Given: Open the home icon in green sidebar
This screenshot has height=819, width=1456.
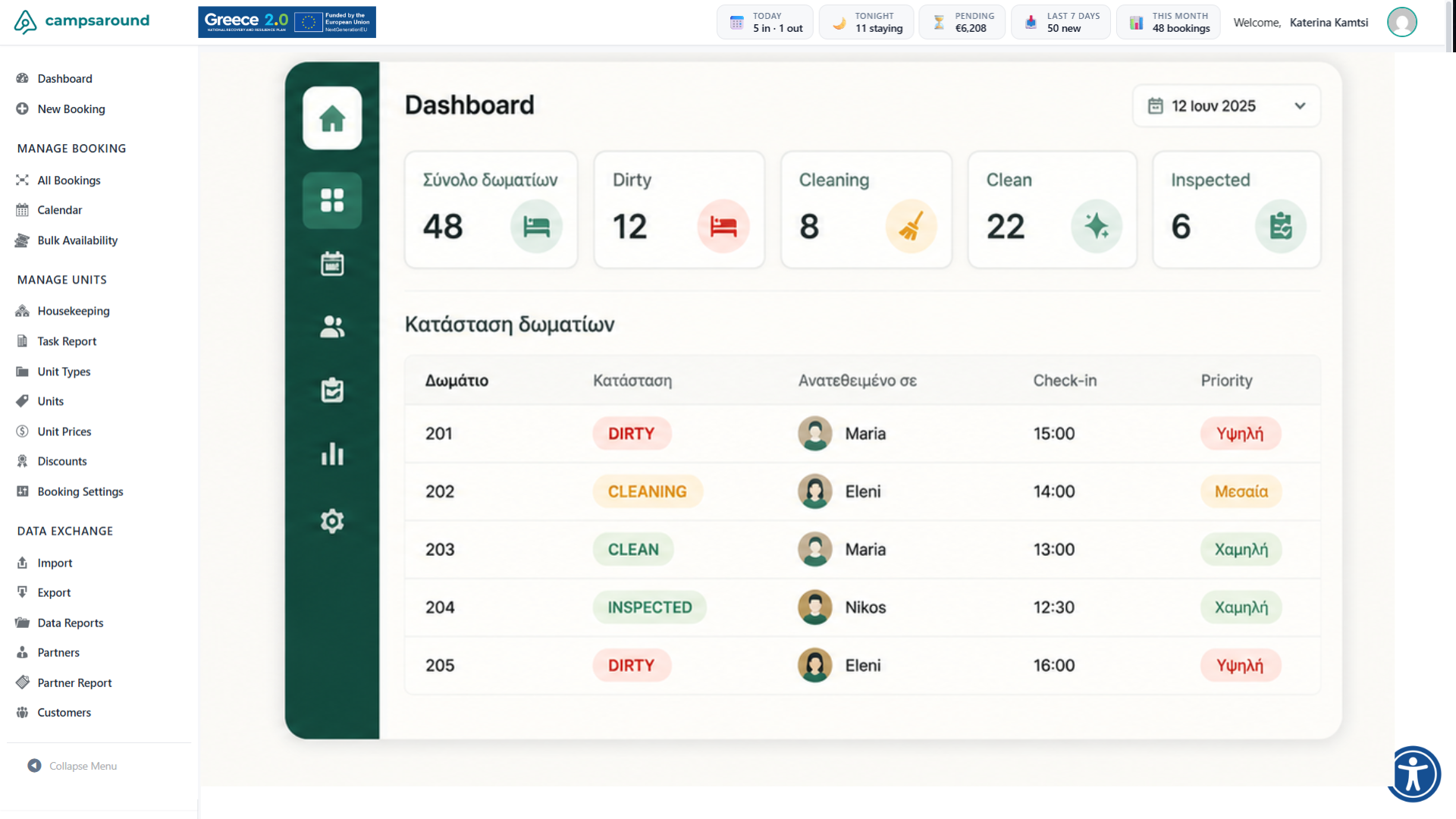Looking at the screenshot, I should coord(332,118).
